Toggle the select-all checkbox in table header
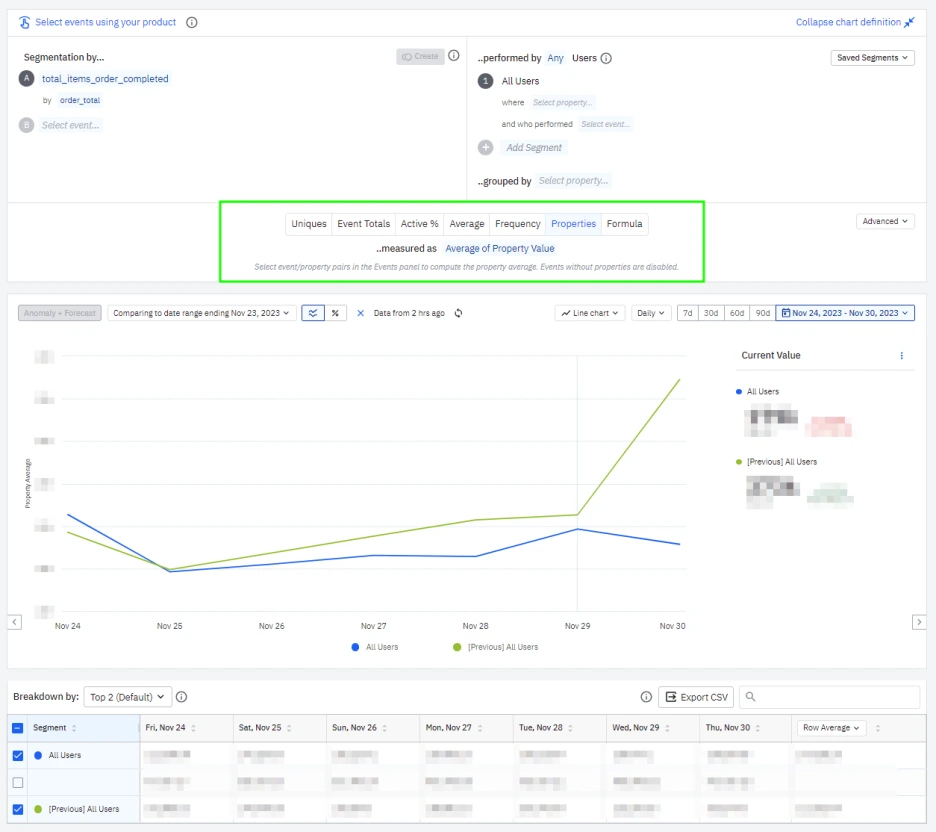936x832 pixels. (18, 729)
